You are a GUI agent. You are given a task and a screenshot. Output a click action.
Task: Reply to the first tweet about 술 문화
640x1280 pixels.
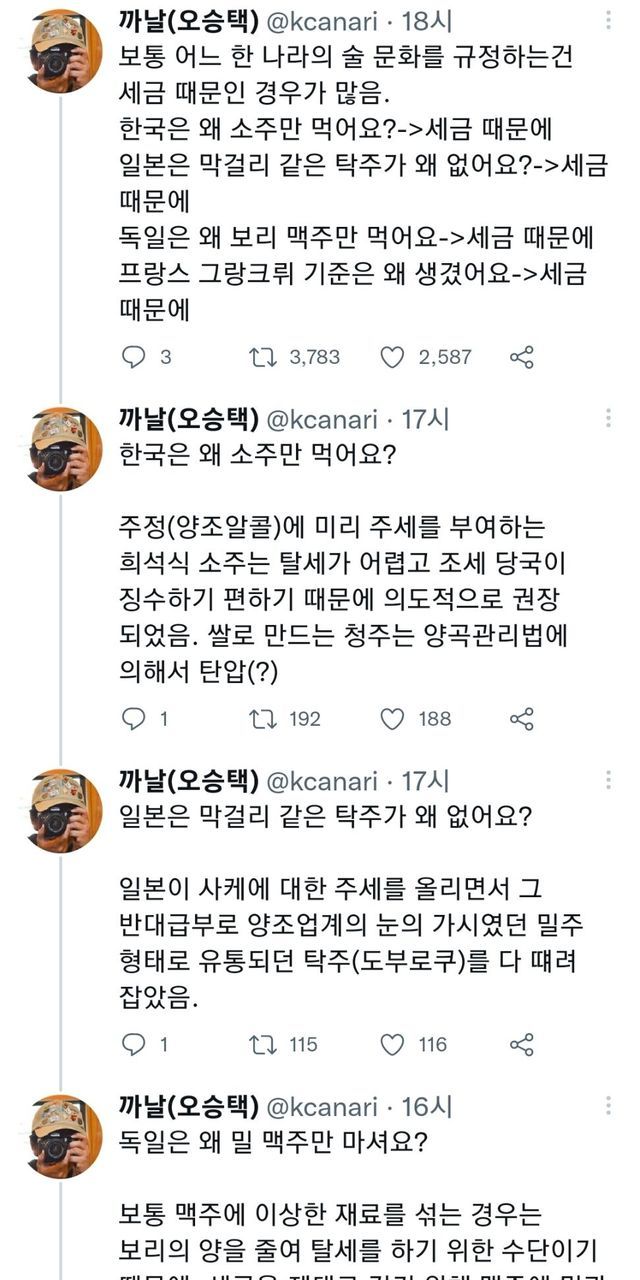pos(133,357)
